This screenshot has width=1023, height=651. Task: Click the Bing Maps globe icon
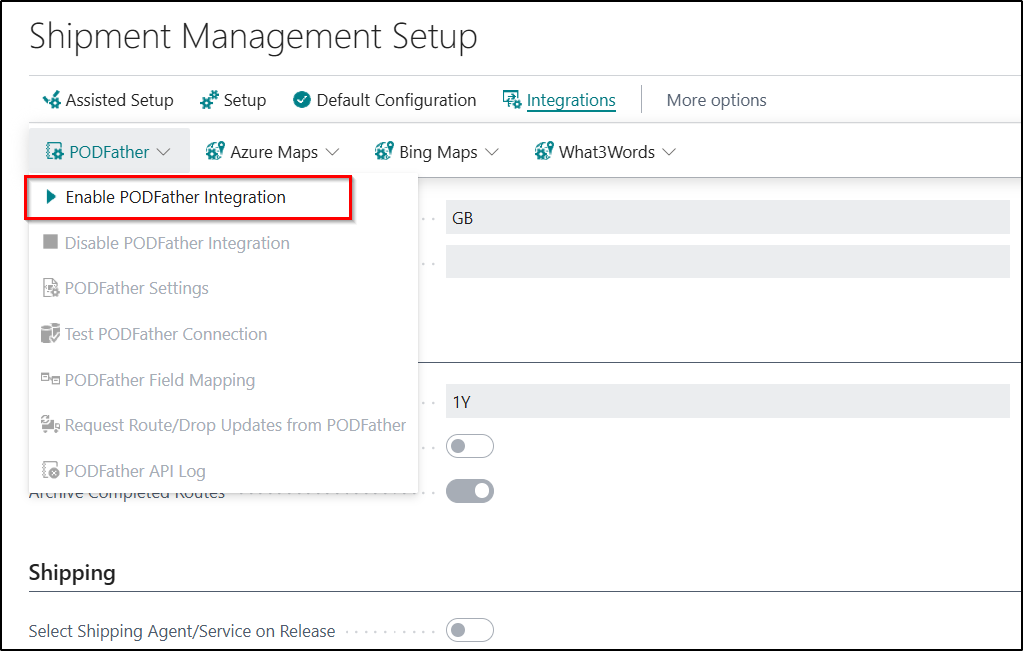pyautogui.click(x=384, y=151)
